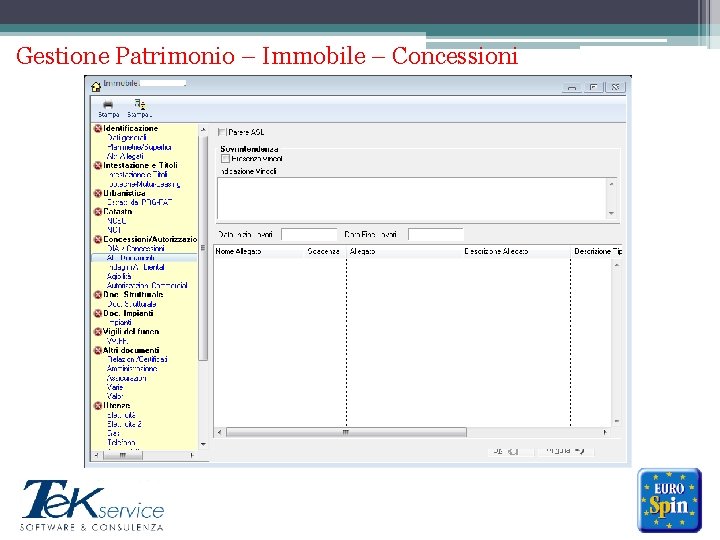This screenshot has height=540, width=720.
Task: Click the attachments table scroll-left arrow
Action: [x=219, y=432]
